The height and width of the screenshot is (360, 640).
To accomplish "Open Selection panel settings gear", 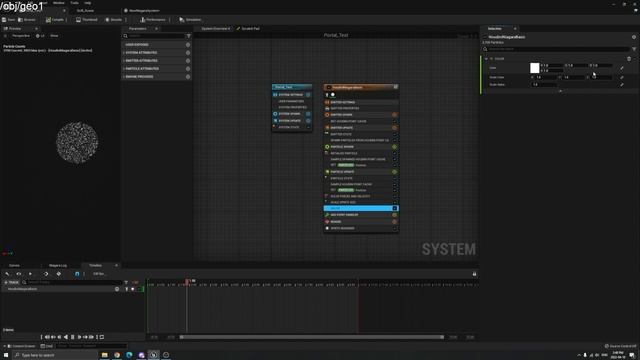I will click(x=634, y=37).
